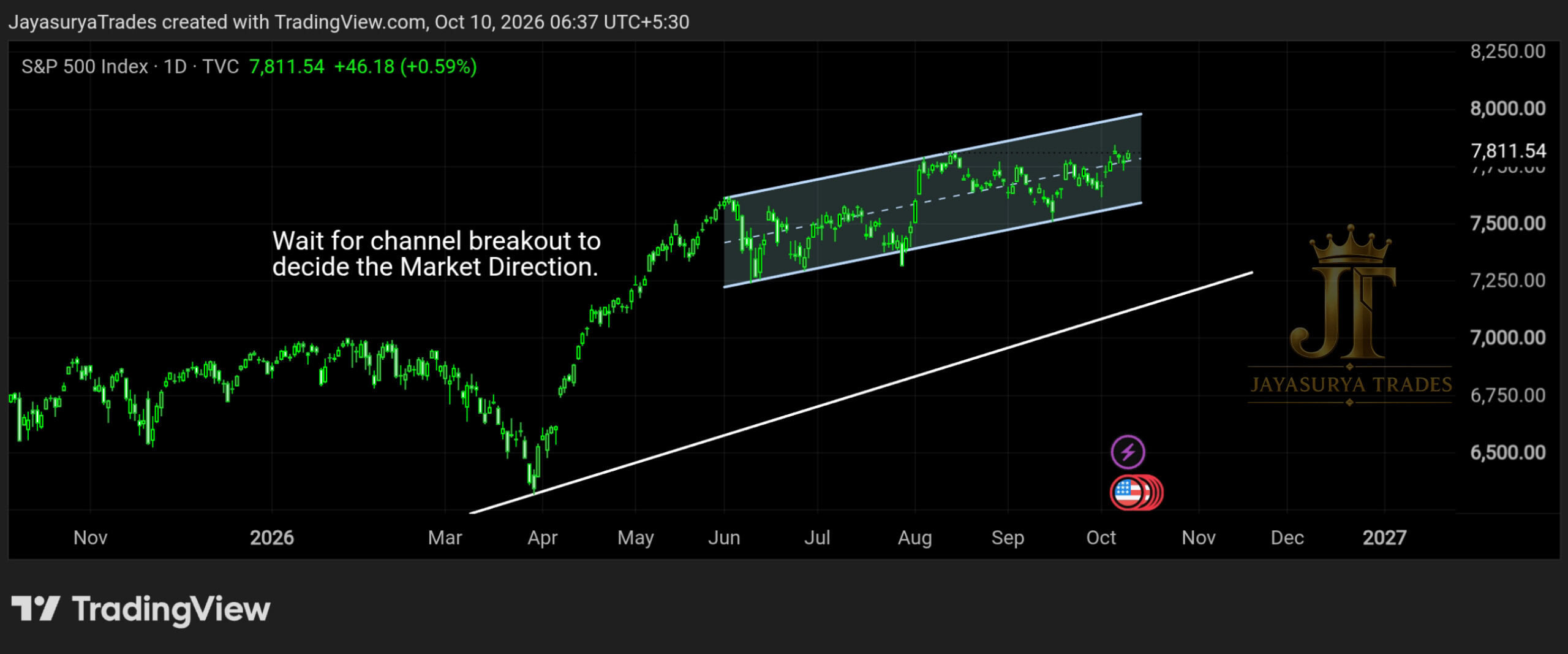Click the JayasuryaTrades TradingView.com header text
This screenshot has height=654, width=1568.
tap(349, 22)
